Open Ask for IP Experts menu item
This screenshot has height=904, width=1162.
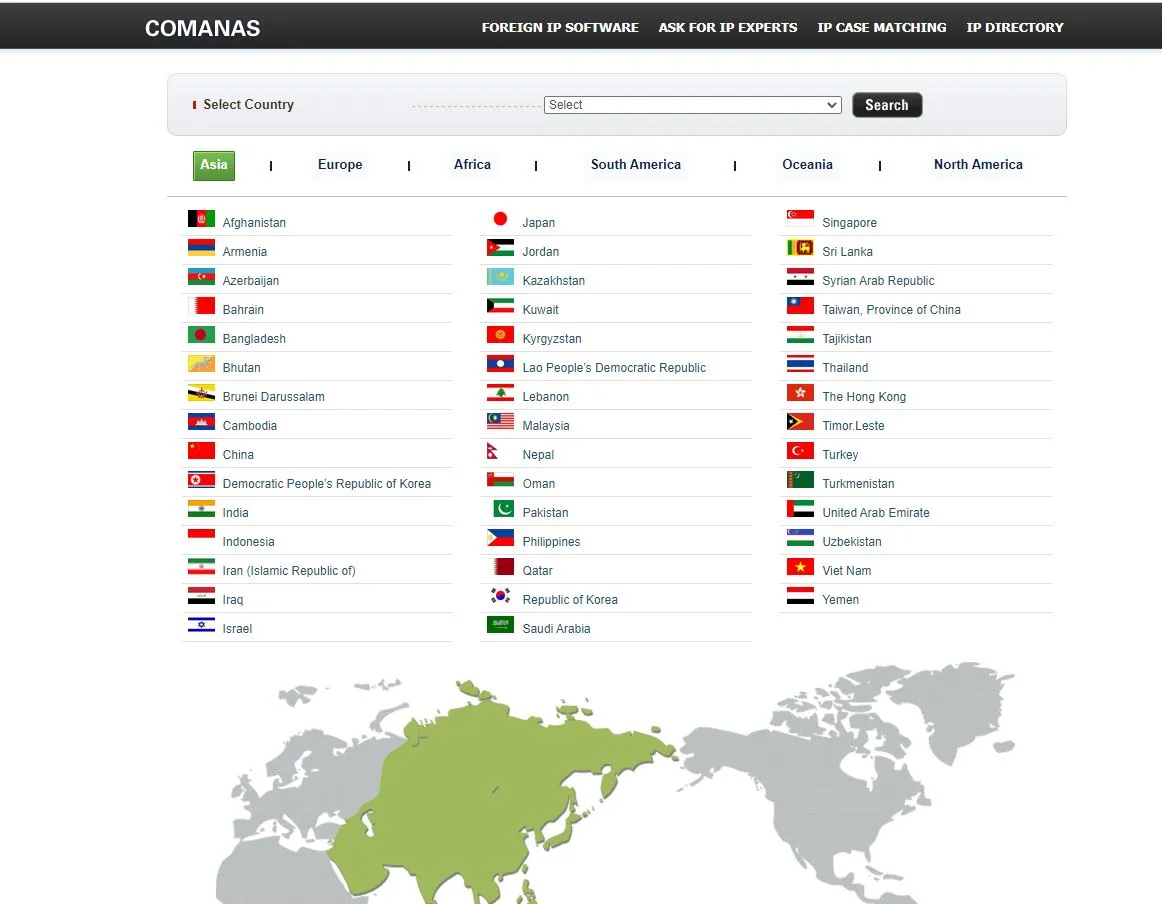pyautogui.click(x=728, y=27)
